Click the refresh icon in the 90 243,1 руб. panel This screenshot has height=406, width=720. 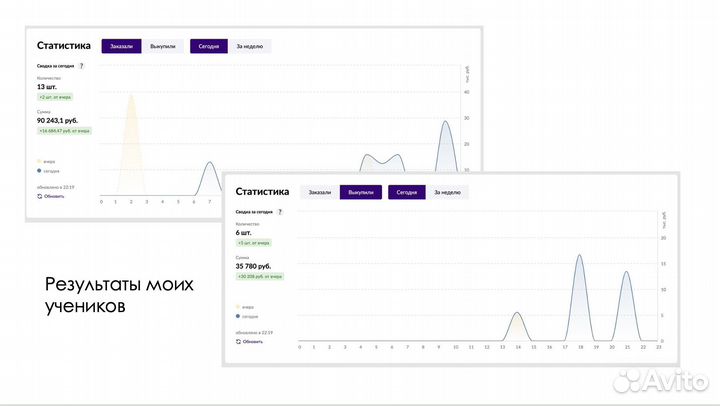[40, 196]
